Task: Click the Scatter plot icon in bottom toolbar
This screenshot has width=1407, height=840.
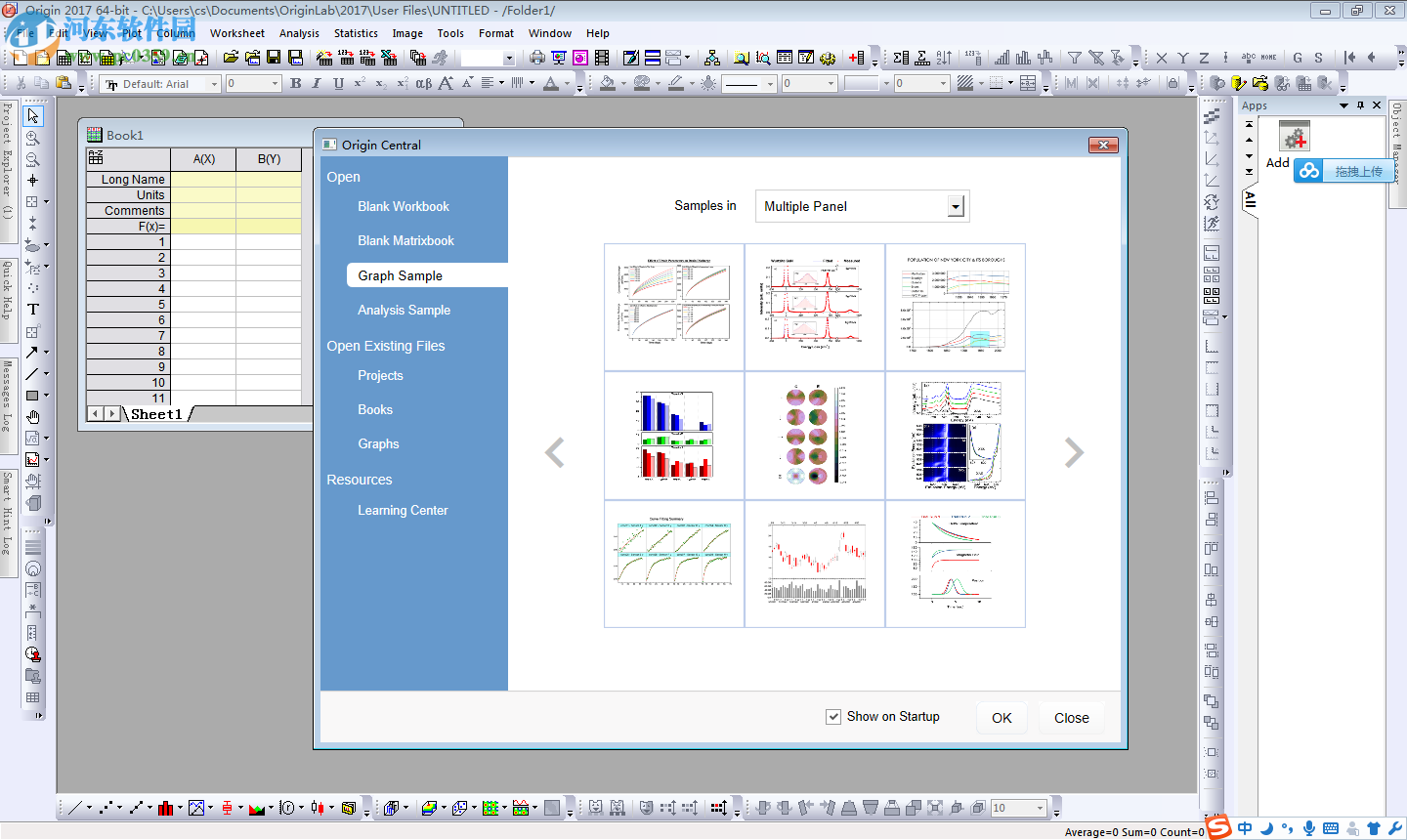Action: pos(105,808)
